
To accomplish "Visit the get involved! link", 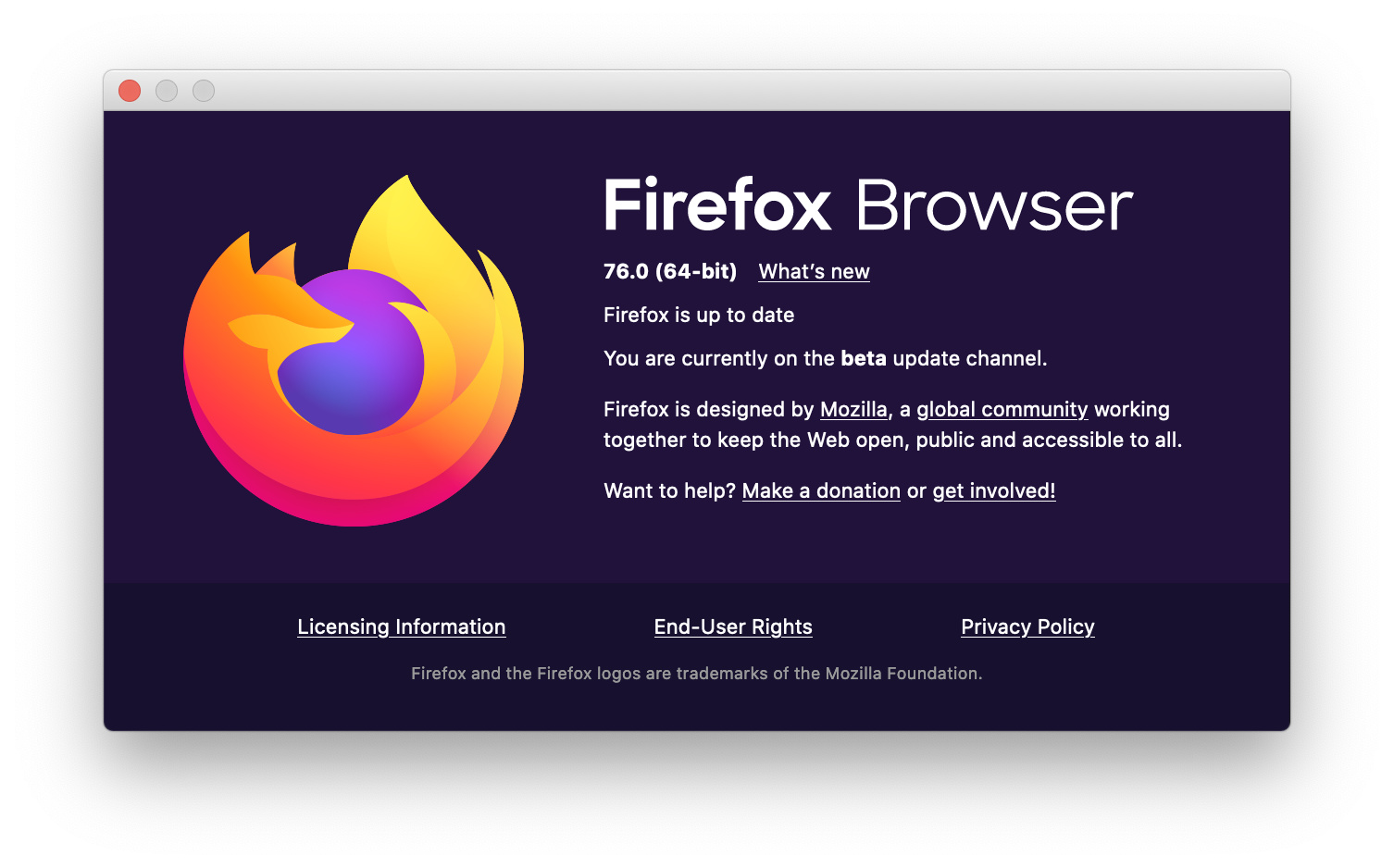I will (x=993, y=490).
